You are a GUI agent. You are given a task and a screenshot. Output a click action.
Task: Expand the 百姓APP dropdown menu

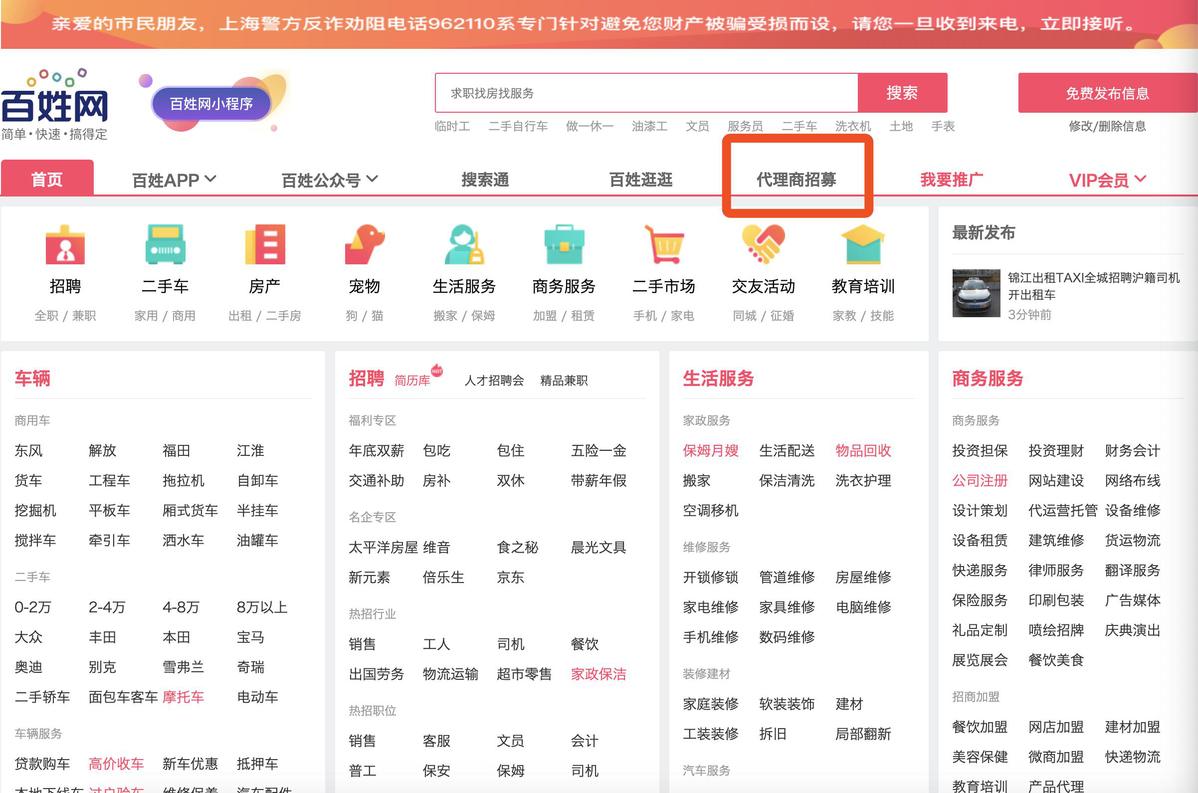(174, 180)
